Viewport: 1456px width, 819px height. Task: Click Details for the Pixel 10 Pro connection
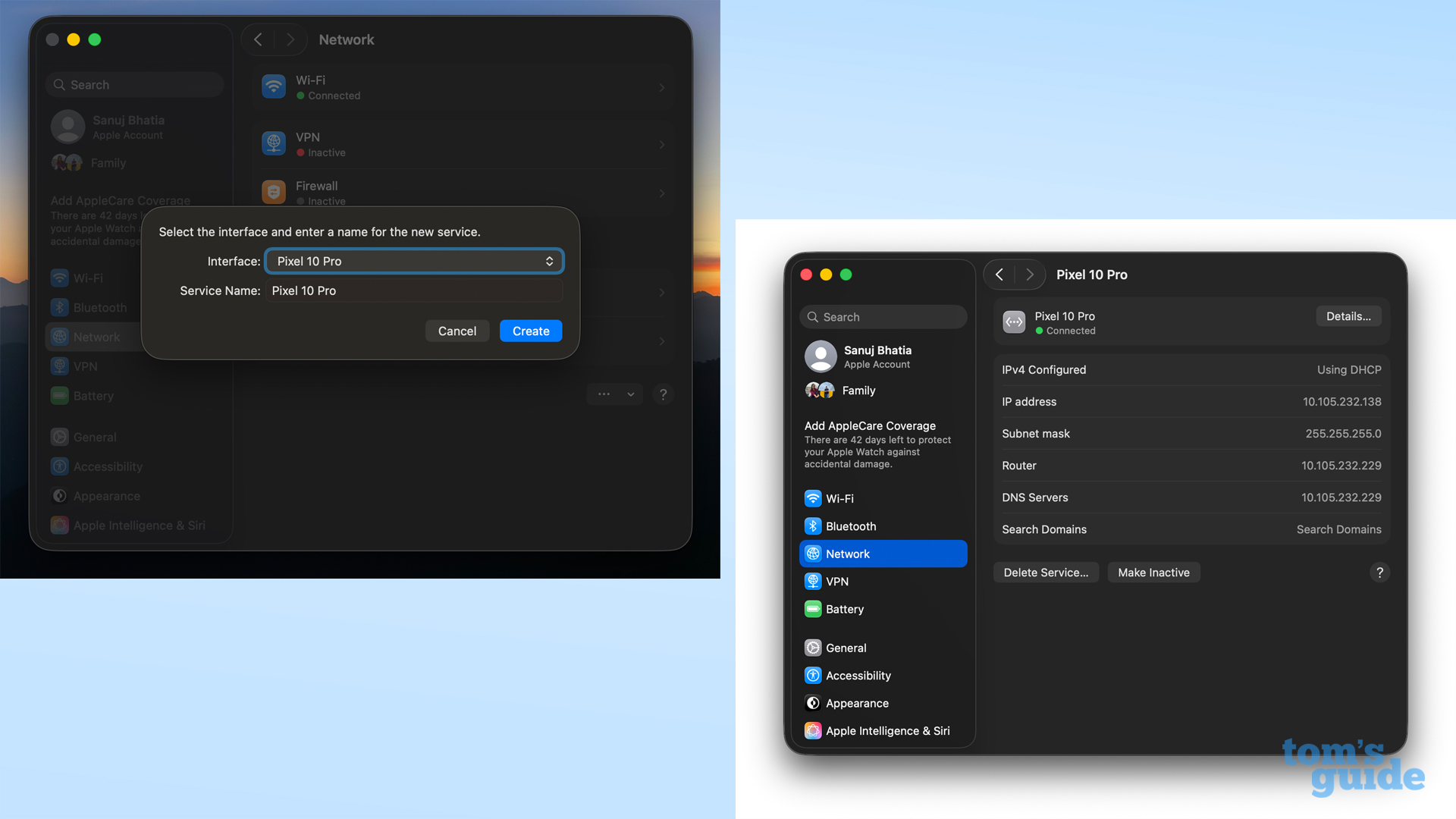1348,316
